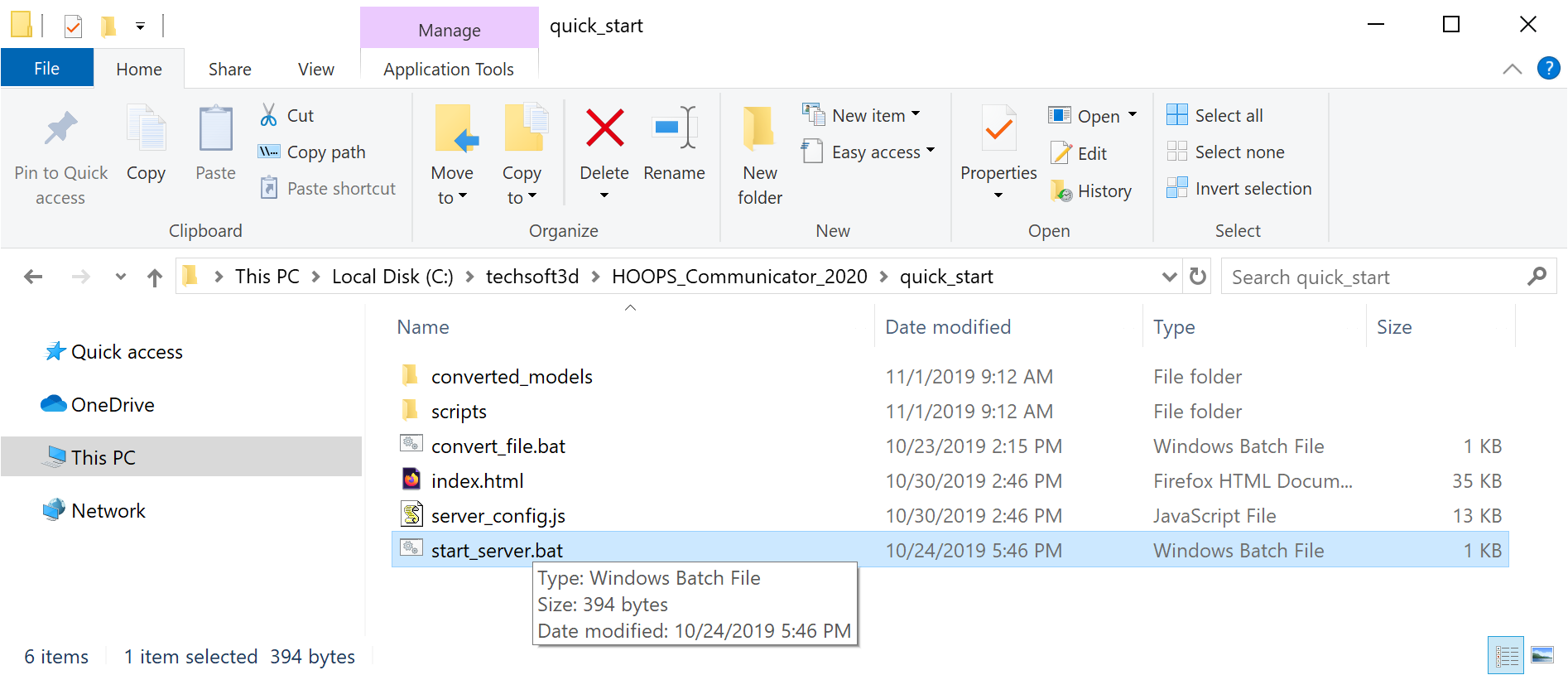View the History of the selected file
This screenshot has height=675, width=1568.
click(1091, 190)
